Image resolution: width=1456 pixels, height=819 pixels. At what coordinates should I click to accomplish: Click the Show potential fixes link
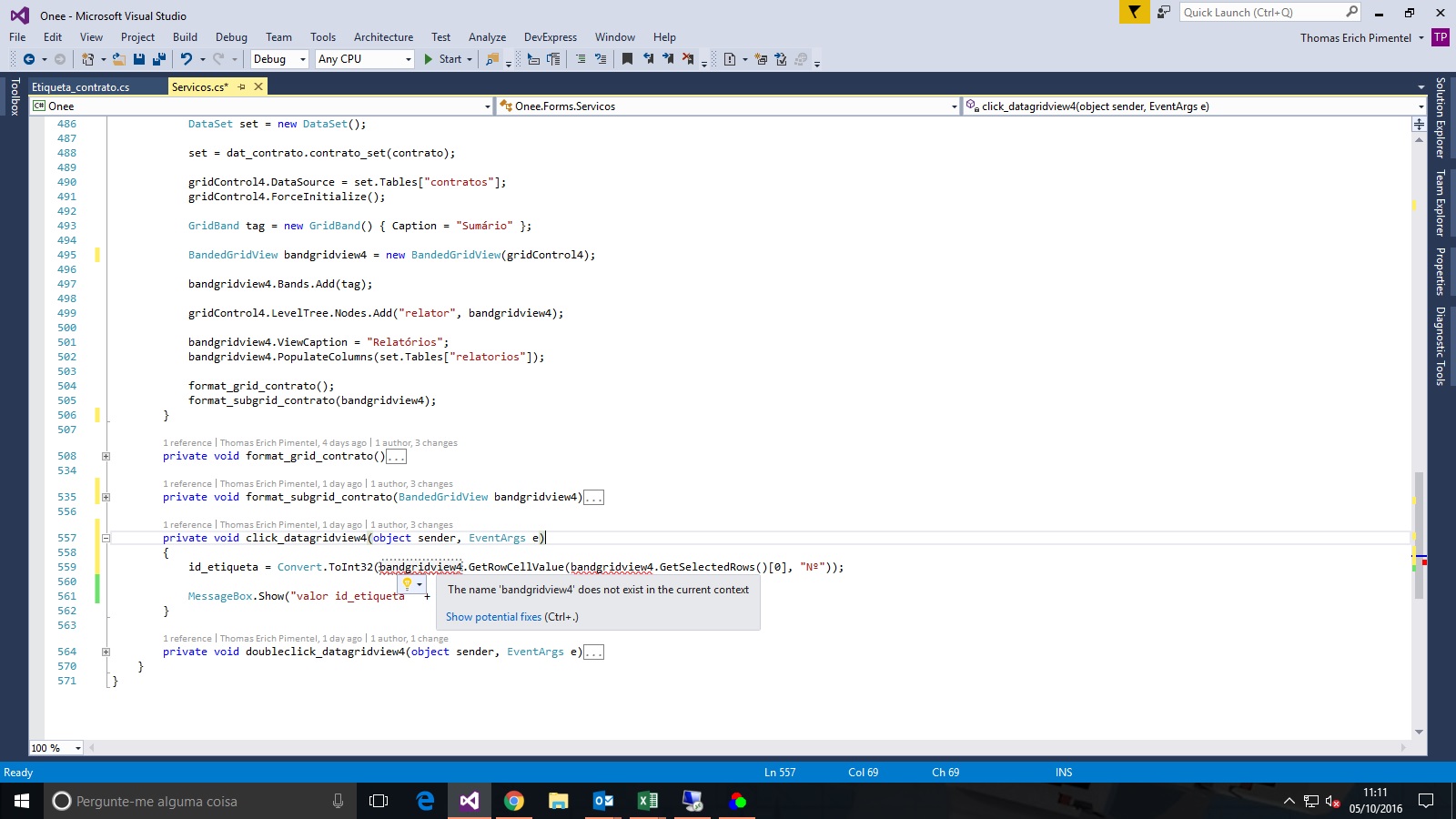[493, 617]
